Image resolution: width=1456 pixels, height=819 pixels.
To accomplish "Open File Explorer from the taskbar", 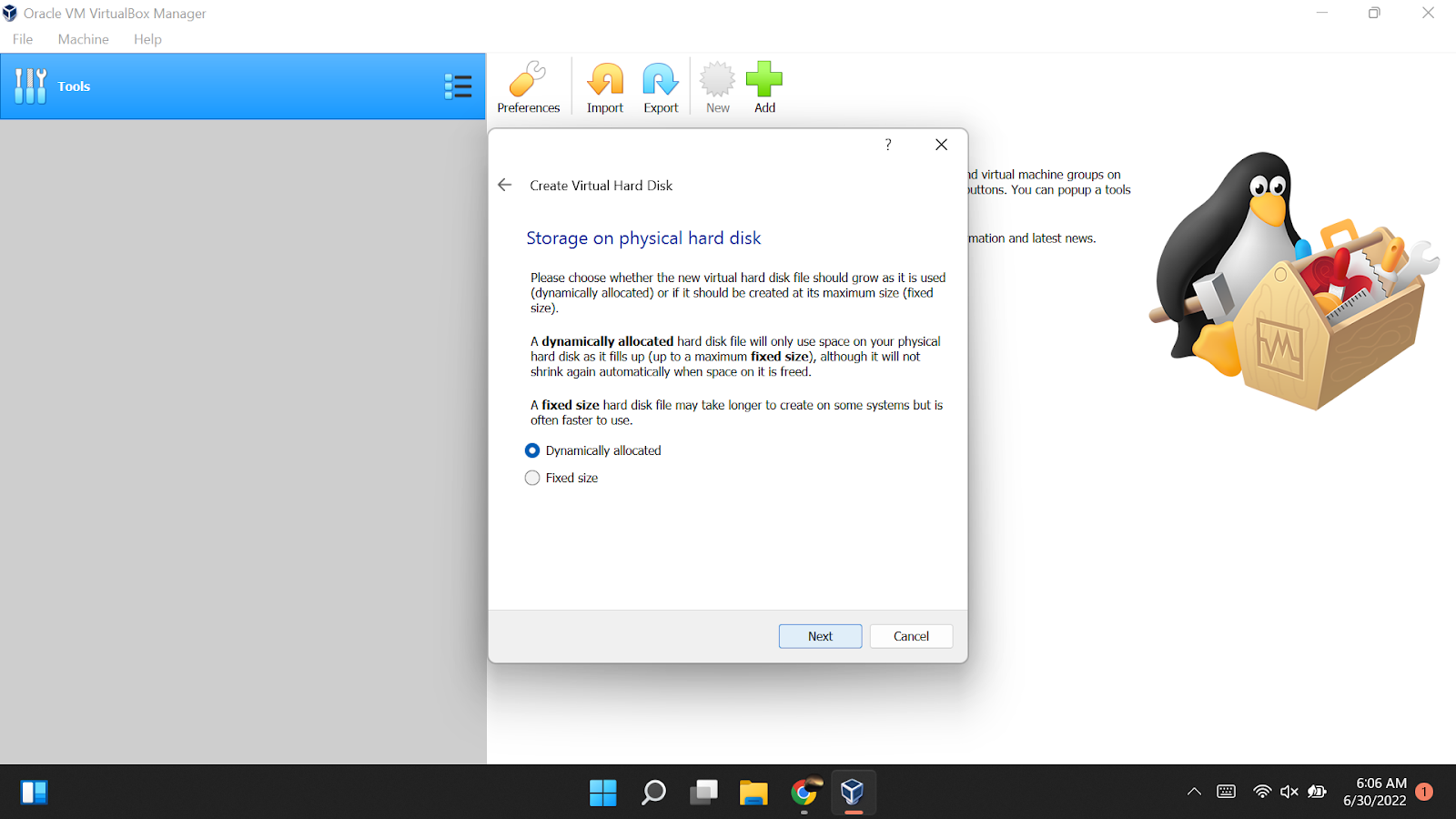I will 753,793.
